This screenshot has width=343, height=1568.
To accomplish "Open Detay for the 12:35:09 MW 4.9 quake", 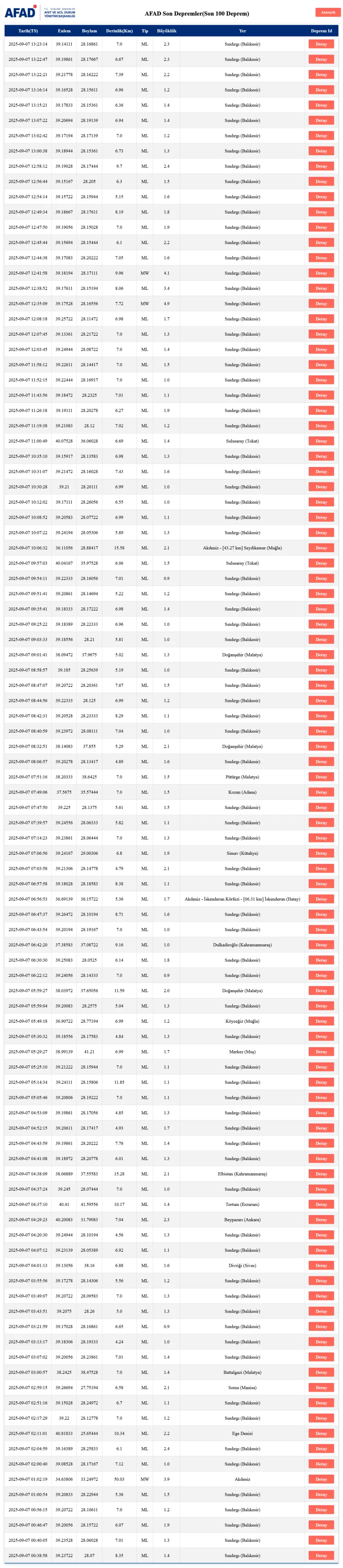I will tap(321, 304).
